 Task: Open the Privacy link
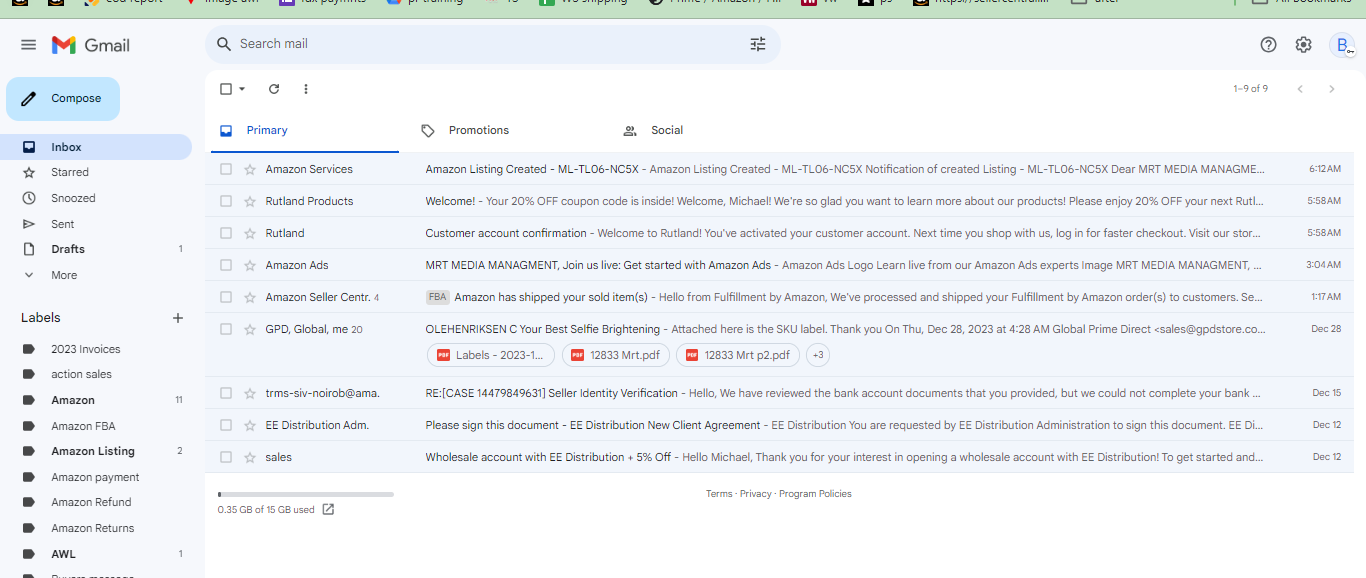[756, 494]
